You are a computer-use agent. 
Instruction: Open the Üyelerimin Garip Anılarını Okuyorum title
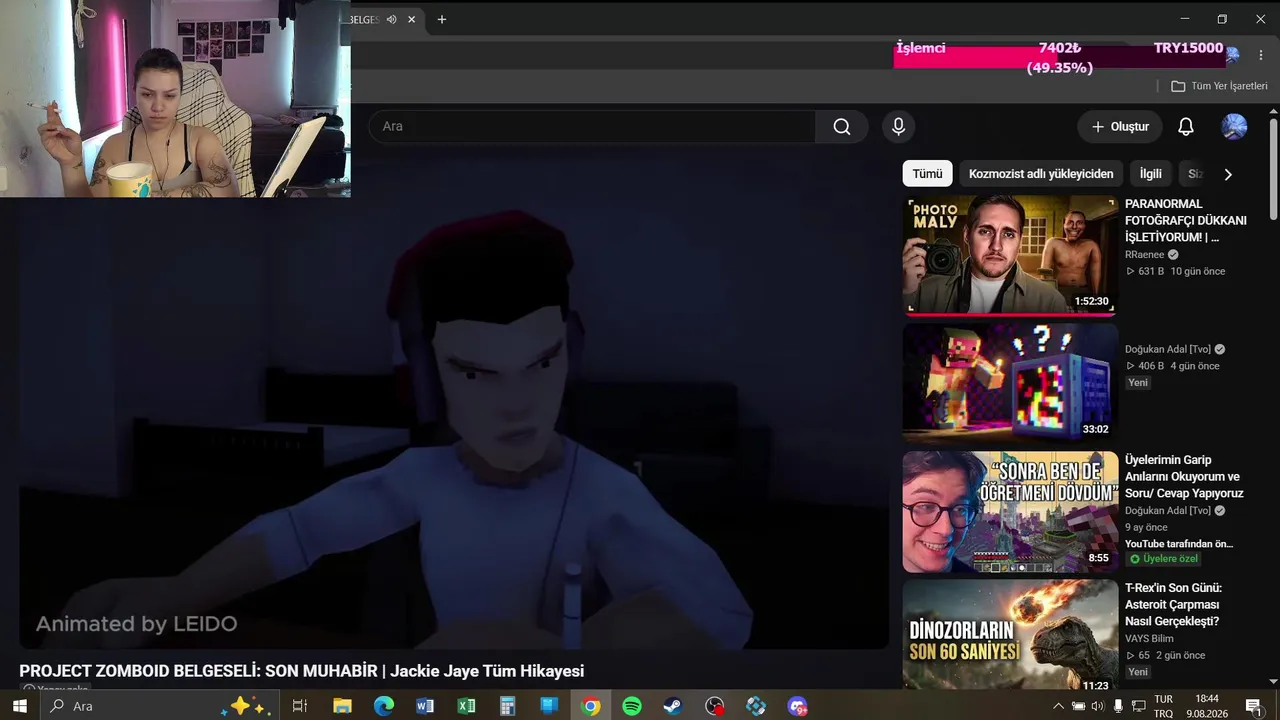pyautogui.click(x=1184, y=477)
